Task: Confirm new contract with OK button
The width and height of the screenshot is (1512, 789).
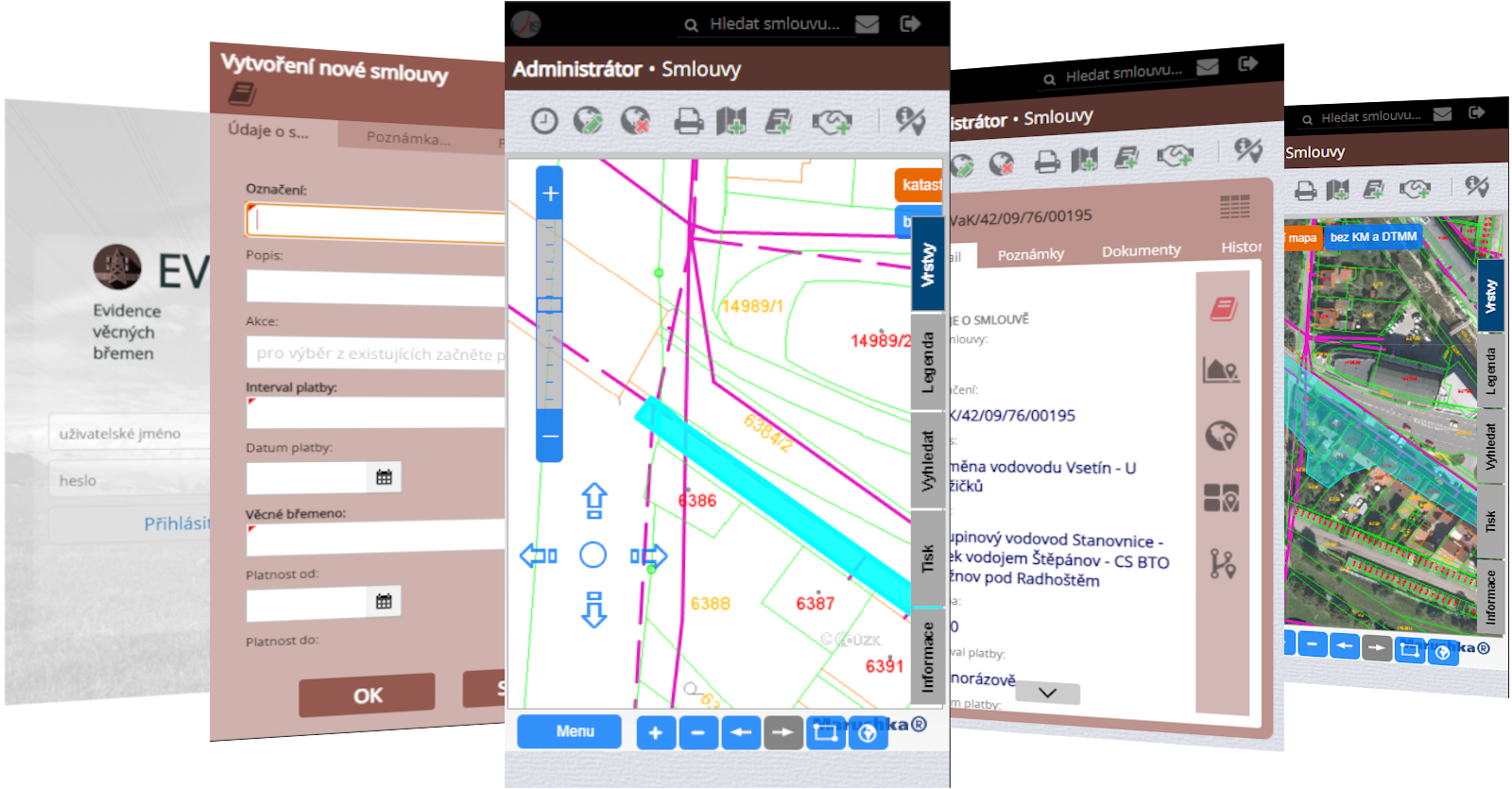Action: pyautogui.click(x=368, y=695)
